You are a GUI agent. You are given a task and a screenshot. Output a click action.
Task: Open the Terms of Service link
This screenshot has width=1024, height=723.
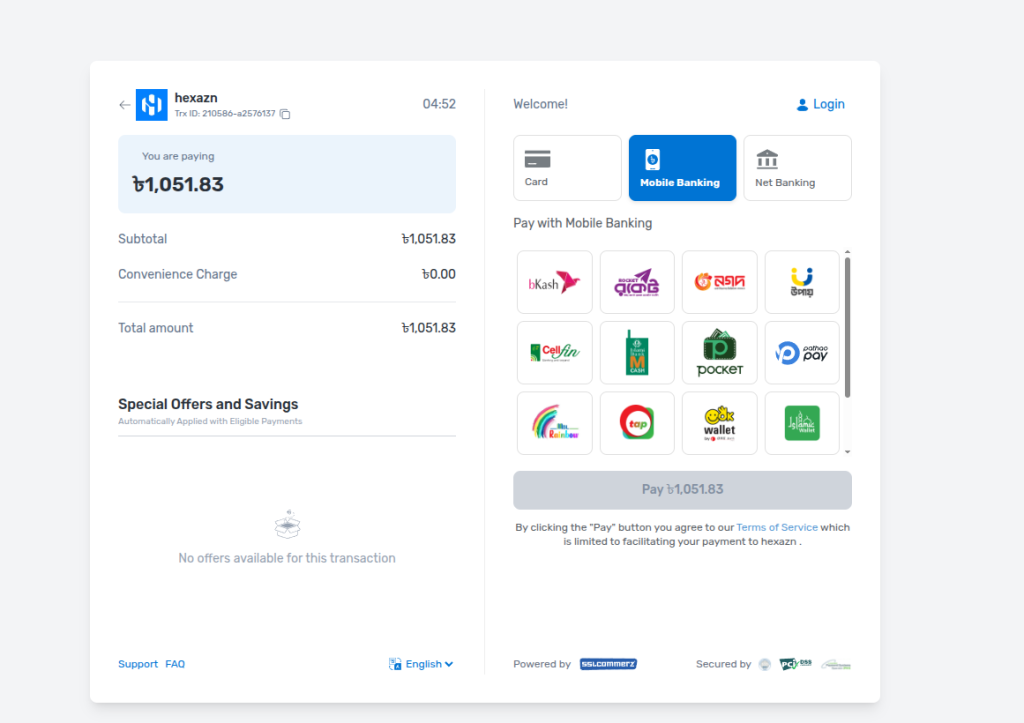[x=776, y=527]
